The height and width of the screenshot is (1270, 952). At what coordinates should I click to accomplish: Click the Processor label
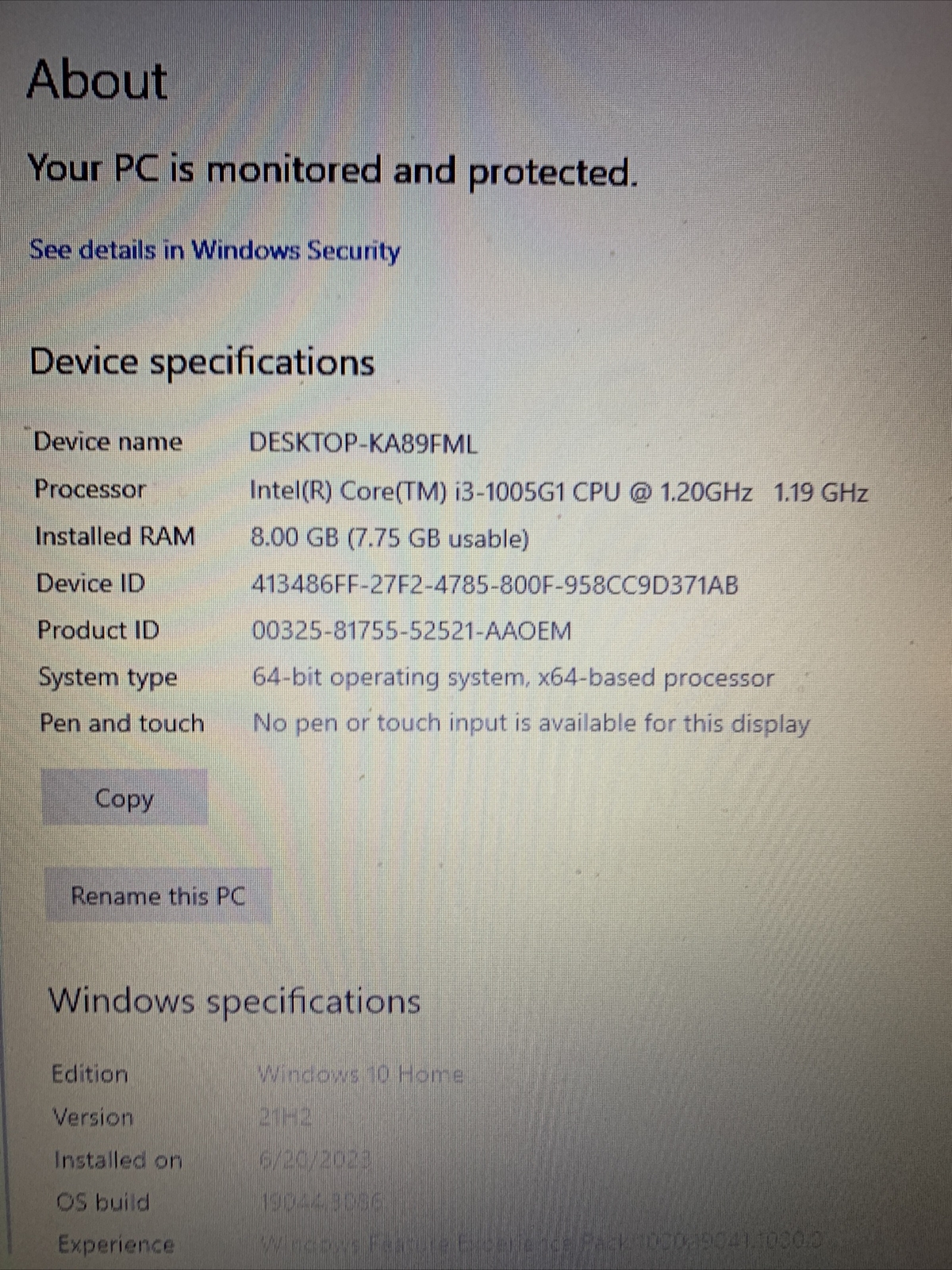[x=90, y=489]
